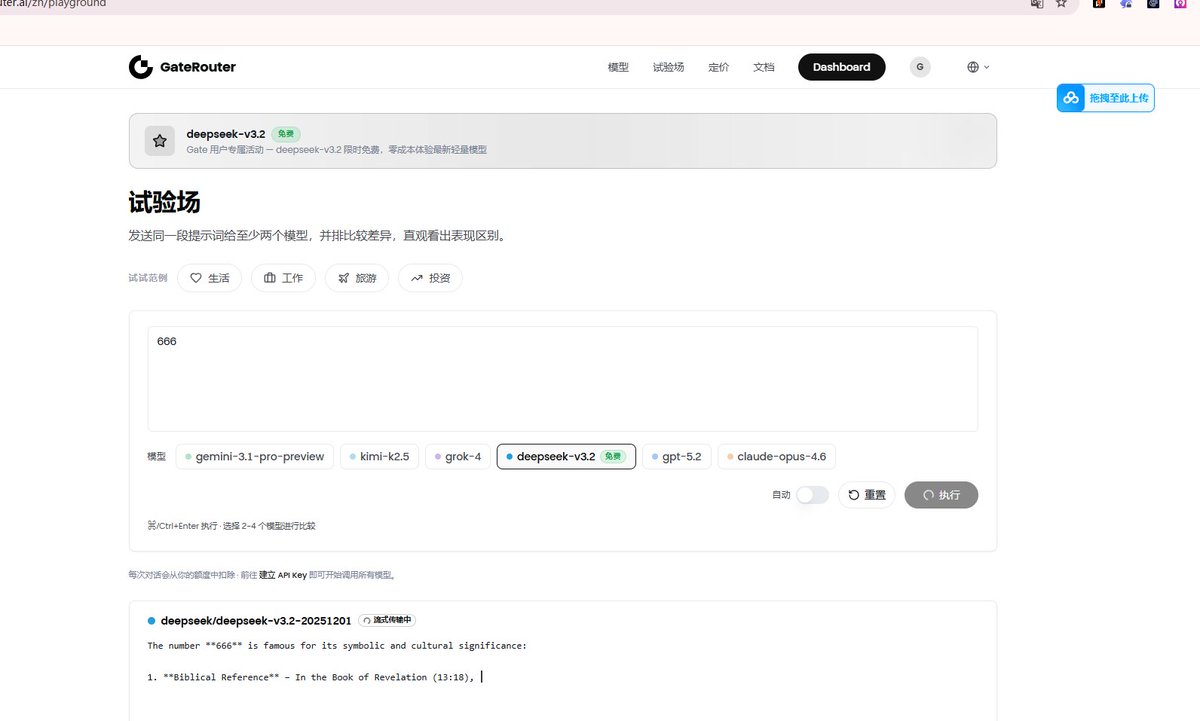Image resolution: width=1200 pixels, height=721 pixels.
Task: Click the deepseek/deepseek-v3.2-20251201 result heading
Action: (256, 621)
